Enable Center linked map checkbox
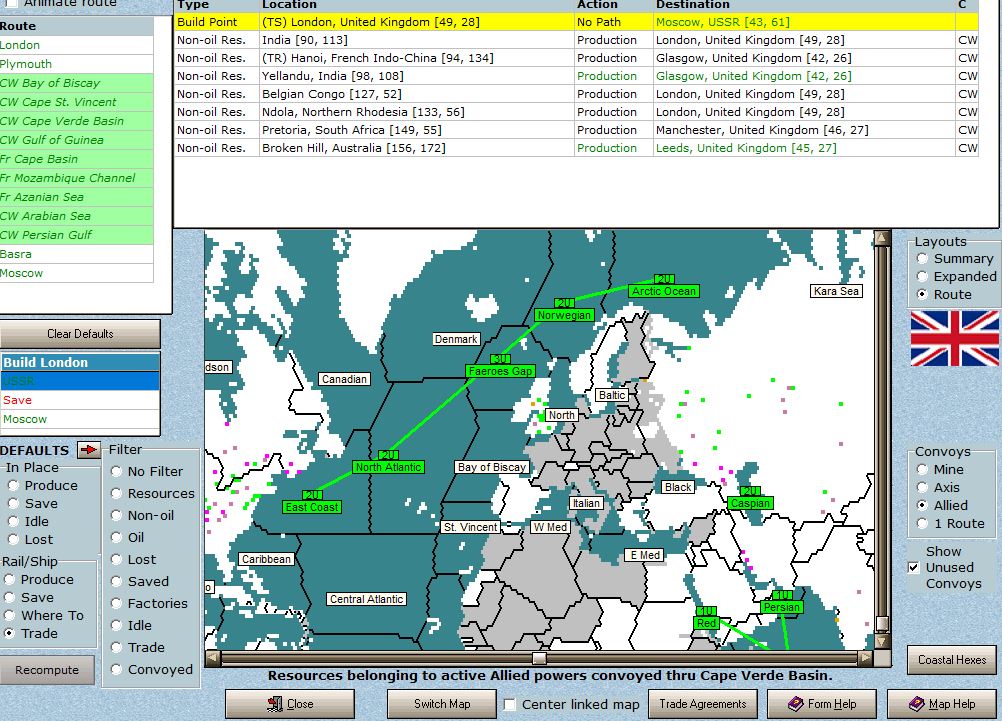This screenshot has height=721, width=1002. tap(509, 704)
